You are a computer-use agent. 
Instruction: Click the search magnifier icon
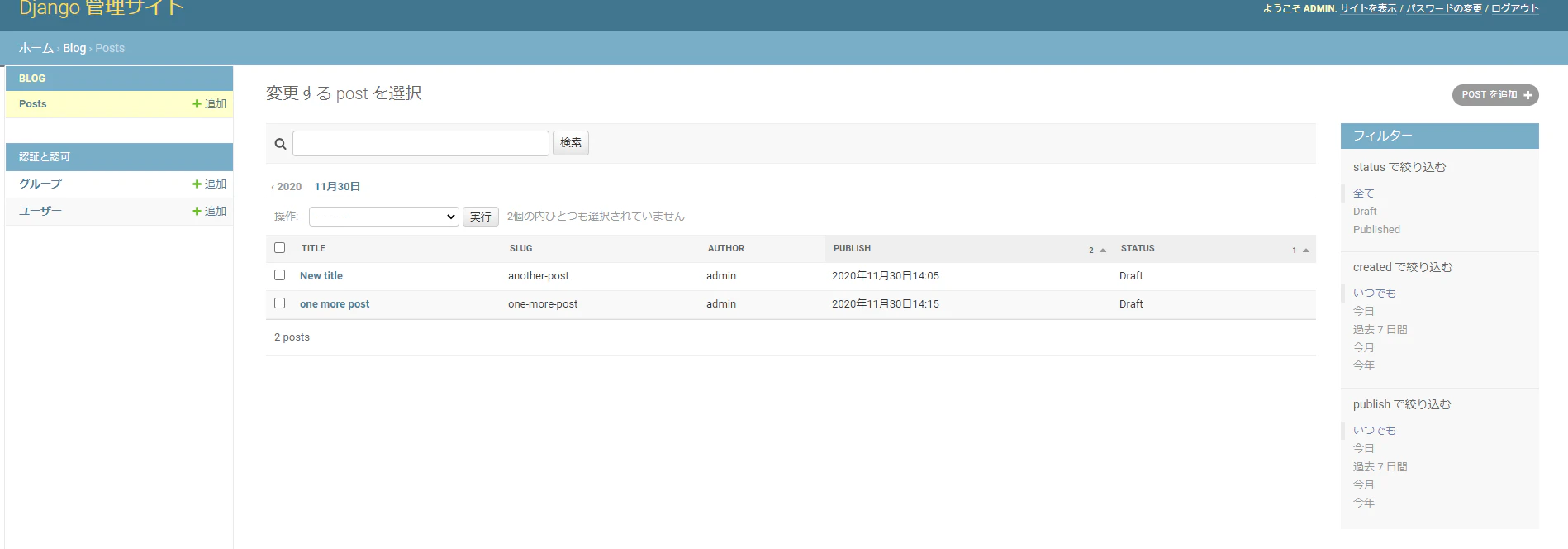280,144
